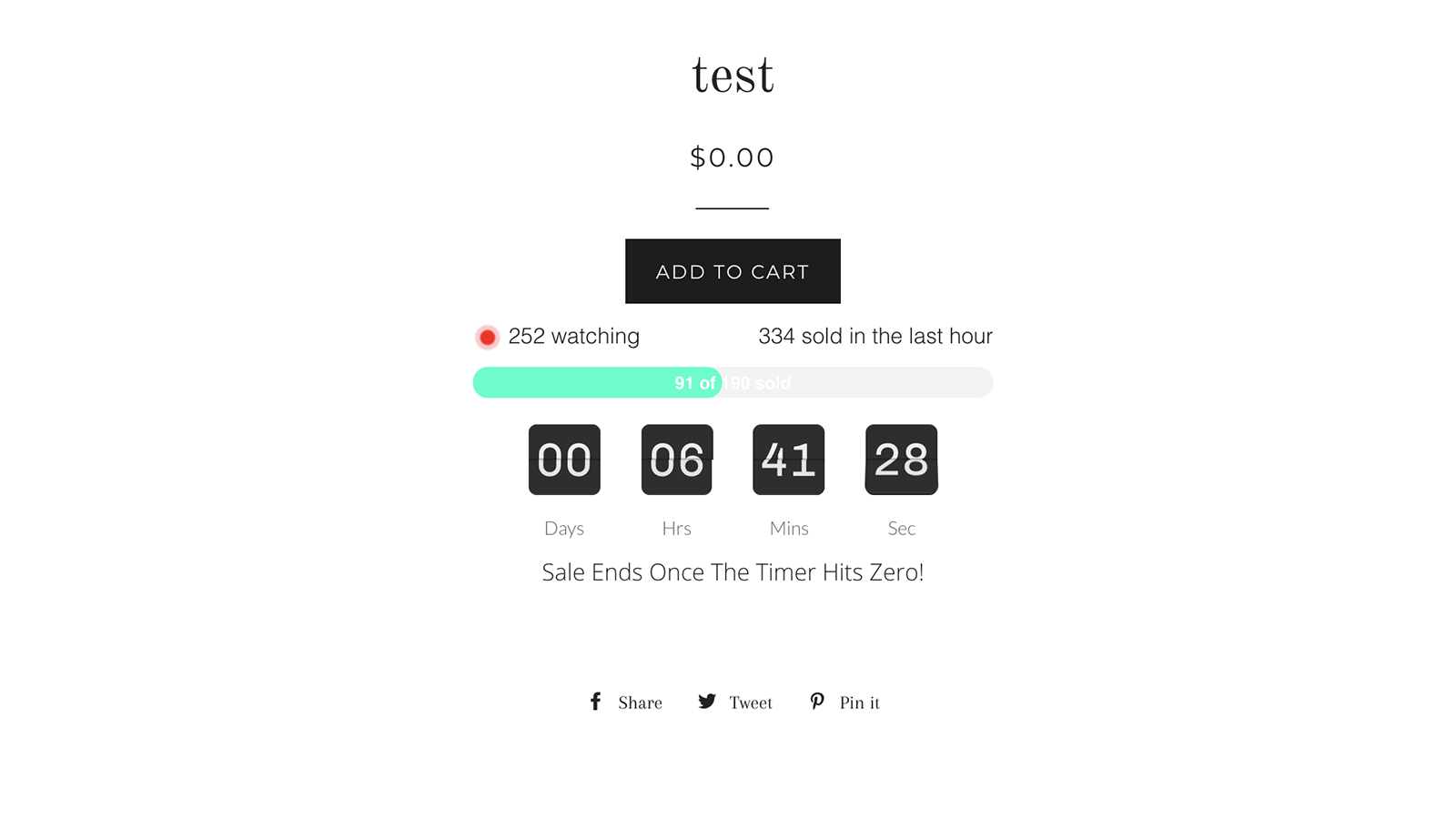Open the Pin it link
The width and height of the screenshot is (1456, 819).
(x=859, y=702)
